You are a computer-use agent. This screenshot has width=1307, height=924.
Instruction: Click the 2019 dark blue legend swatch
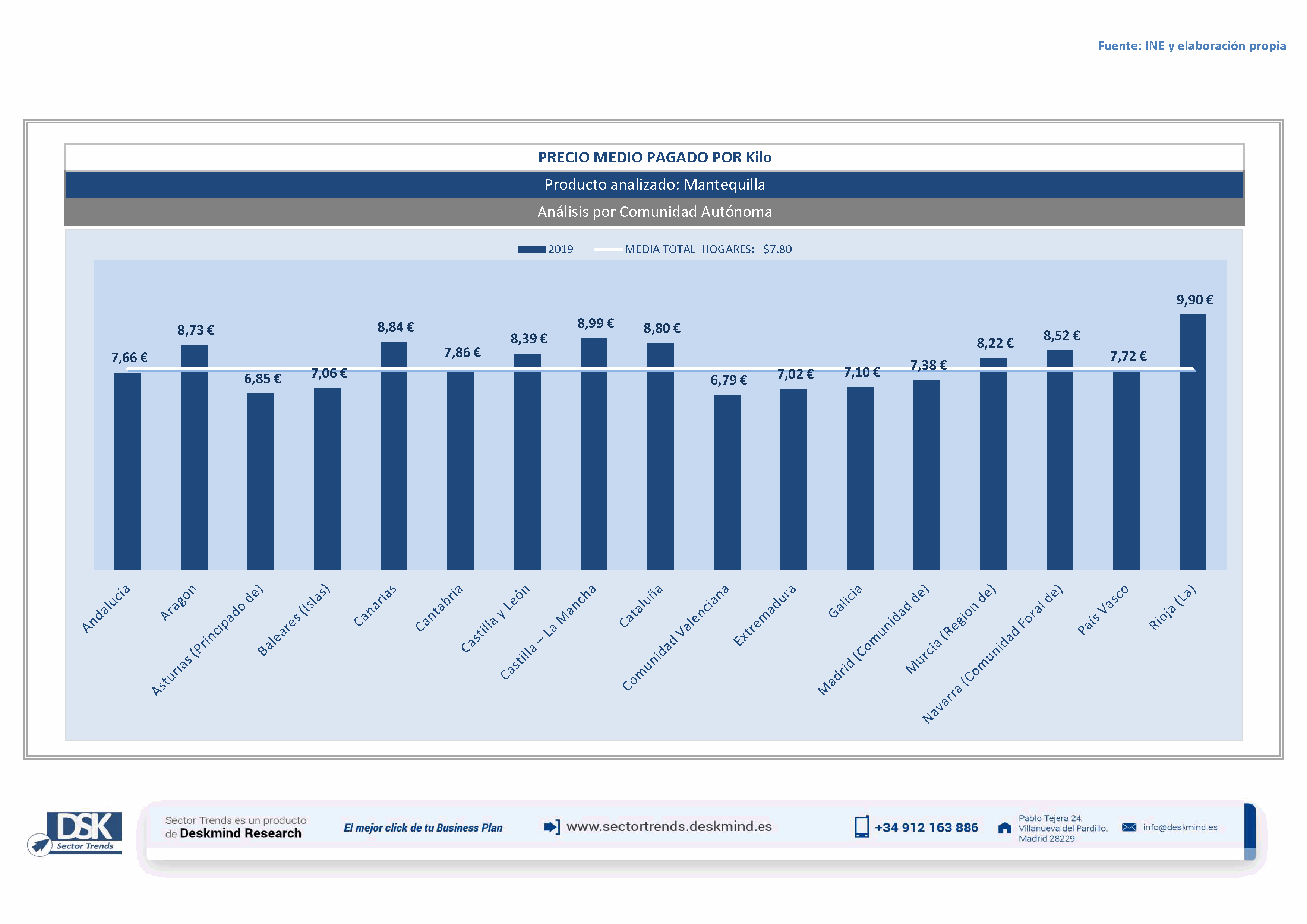point(532,249)
